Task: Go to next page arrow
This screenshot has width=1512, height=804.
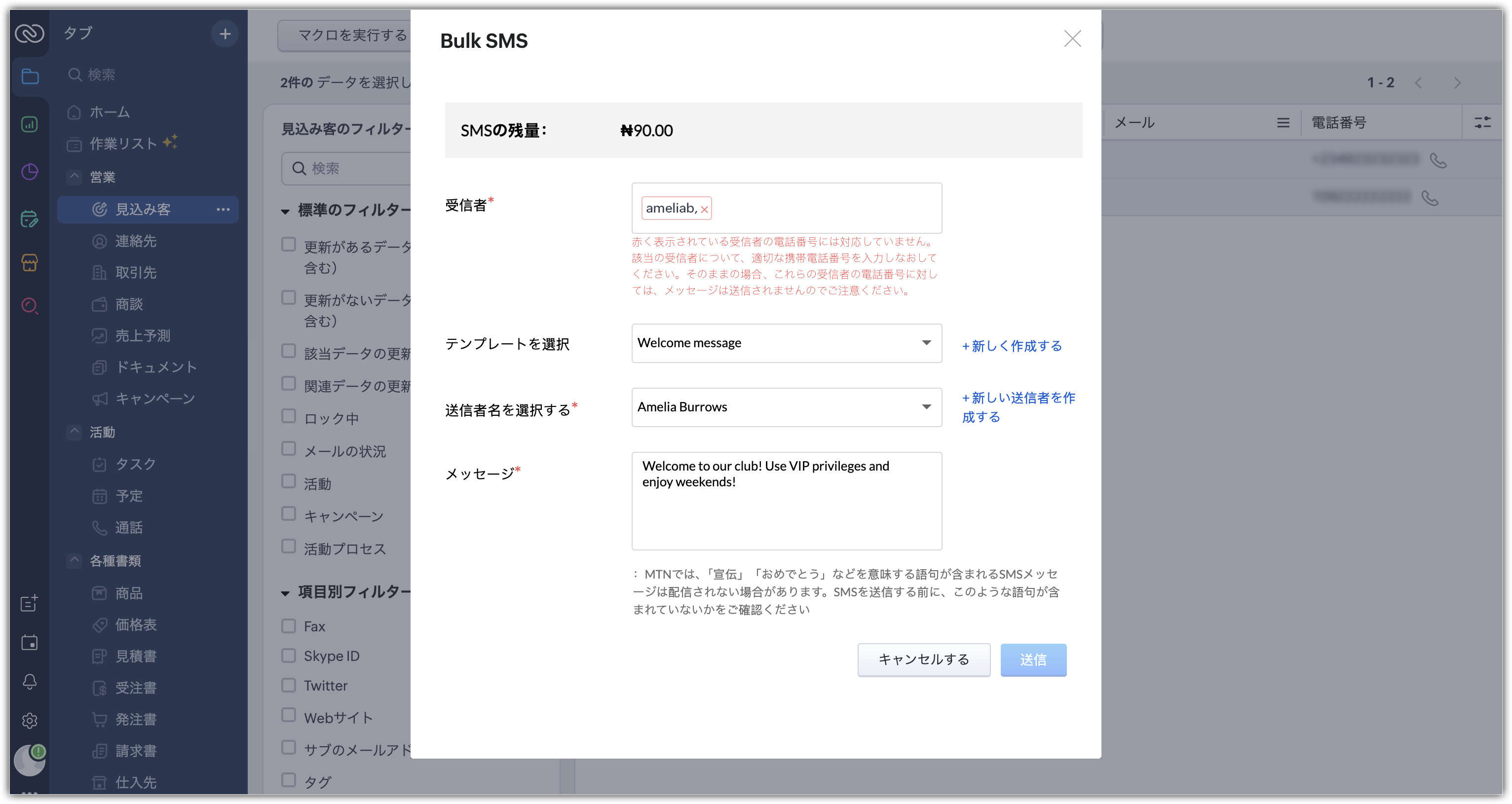Action: (x=1457, y=83)
